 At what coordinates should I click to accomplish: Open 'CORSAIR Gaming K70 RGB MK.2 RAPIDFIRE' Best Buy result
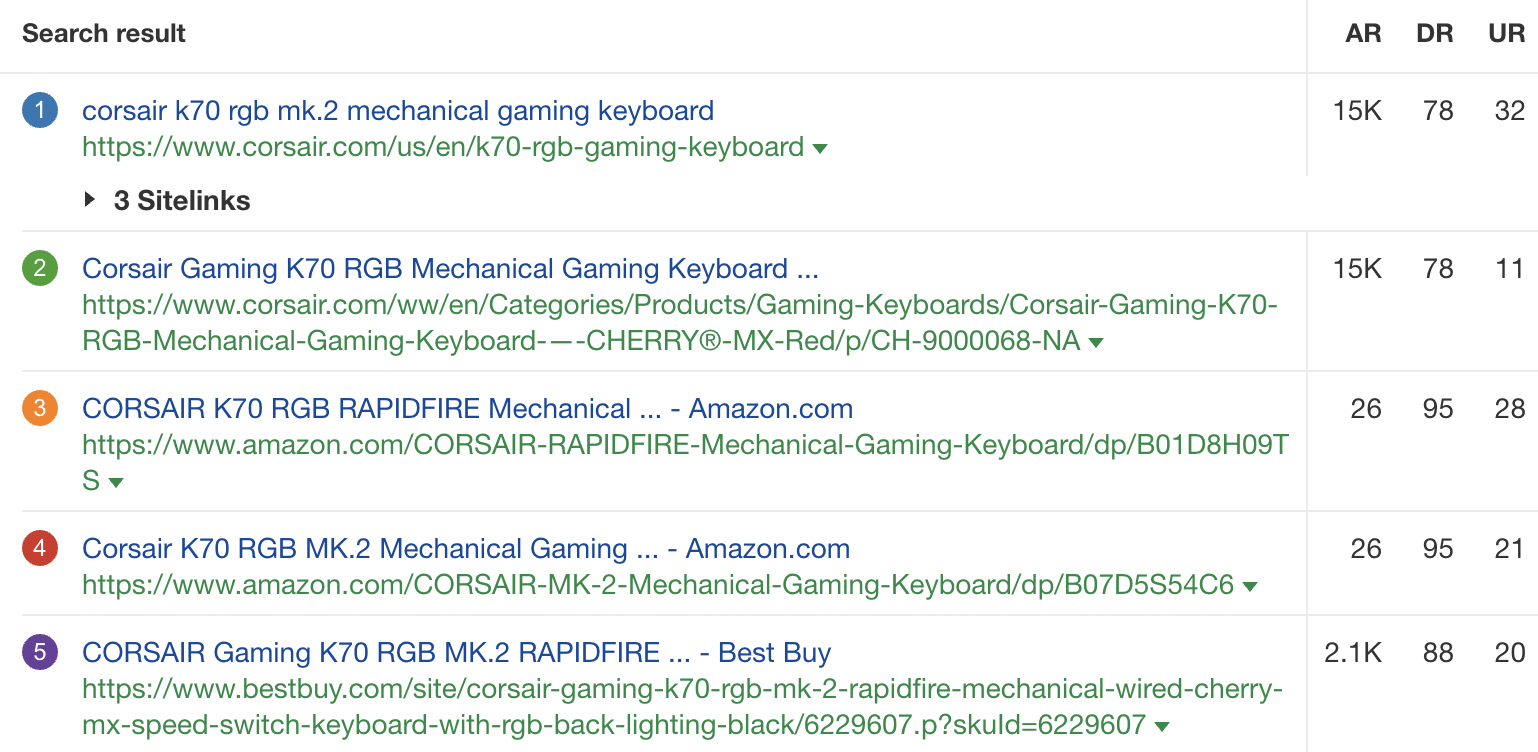[456, 652]
